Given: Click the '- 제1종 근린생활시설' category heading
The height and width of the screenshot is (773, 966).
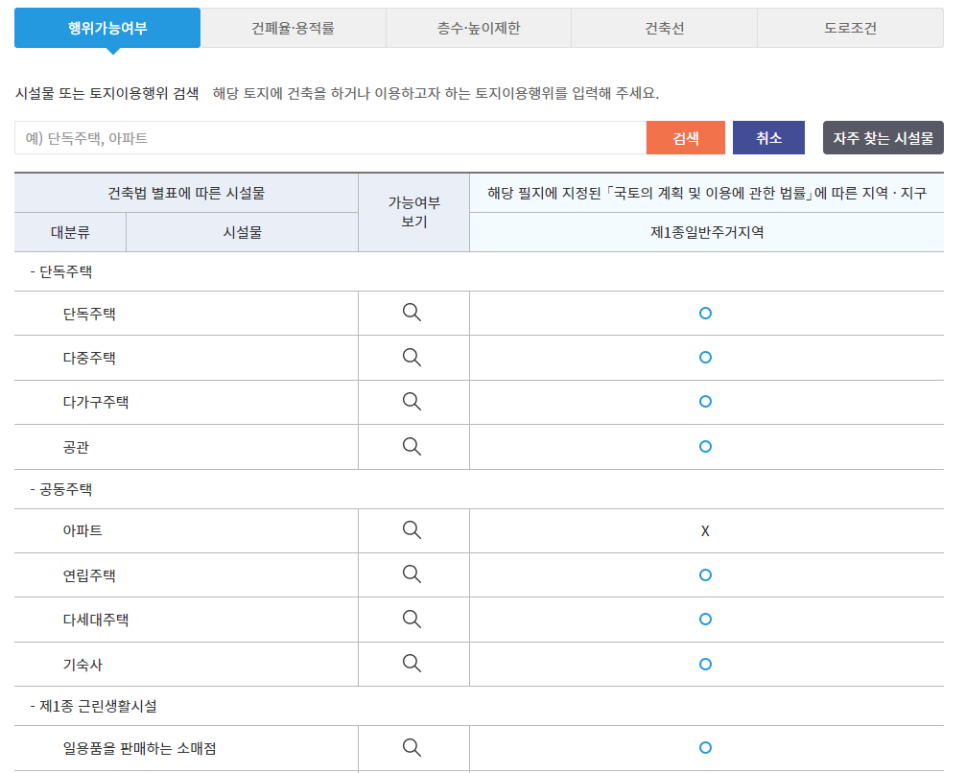Looking at the screenshot, I should click(93, 706).
